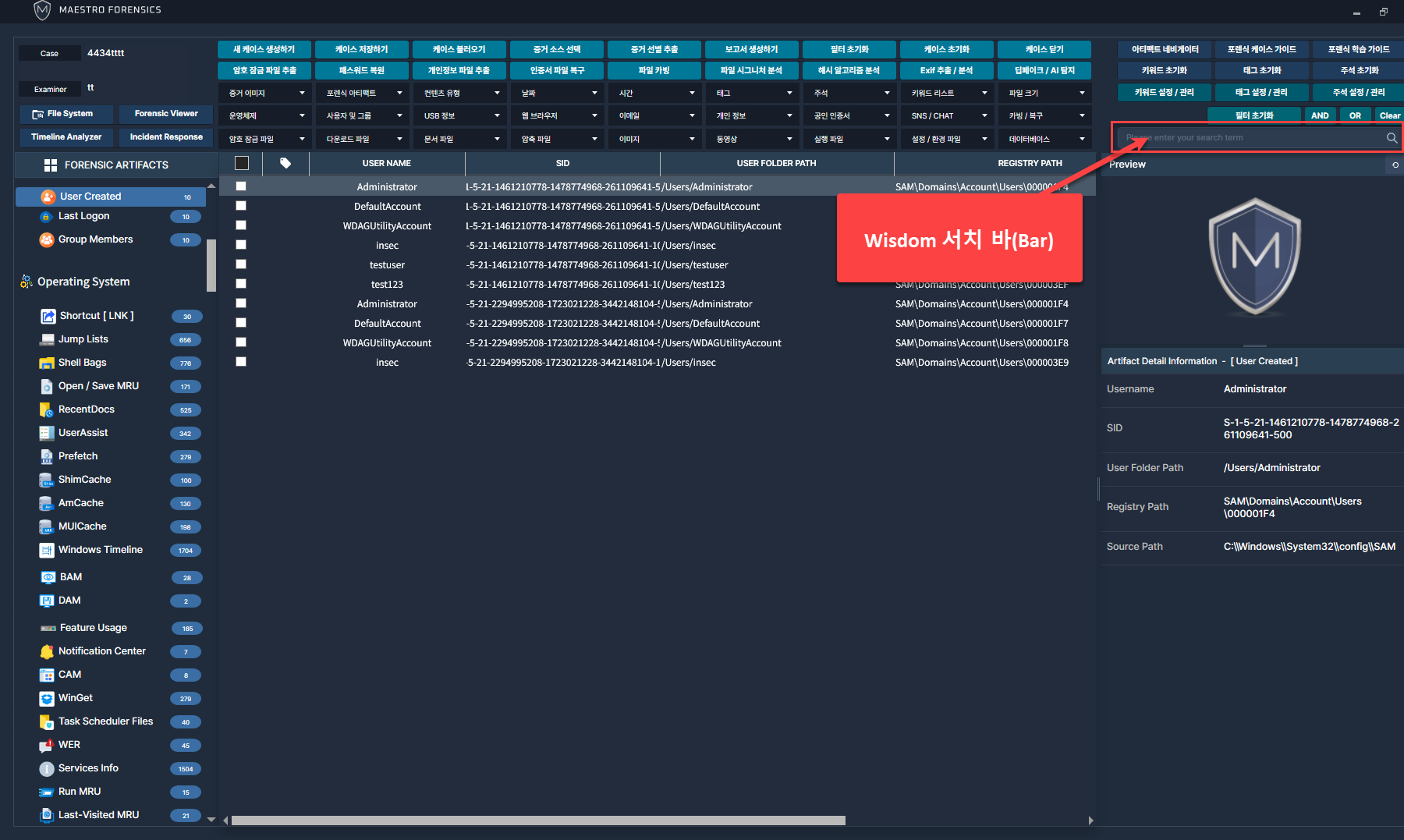Check the WDAGUtilityAccount first row checkbox

pyautogui.click(x=241, y=225)
